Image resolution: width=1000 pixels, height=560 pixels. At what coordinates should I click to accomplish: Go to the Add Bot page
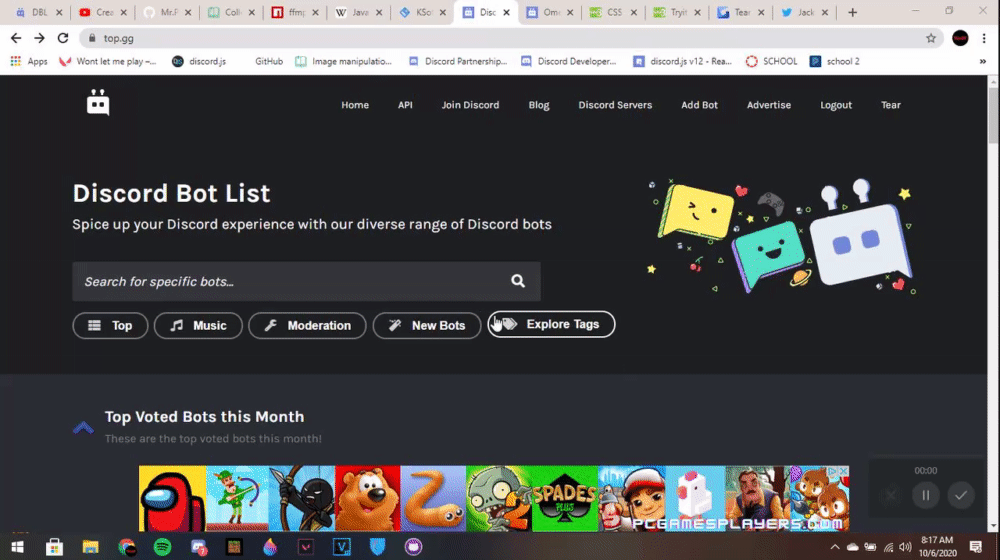click(699, 105)
